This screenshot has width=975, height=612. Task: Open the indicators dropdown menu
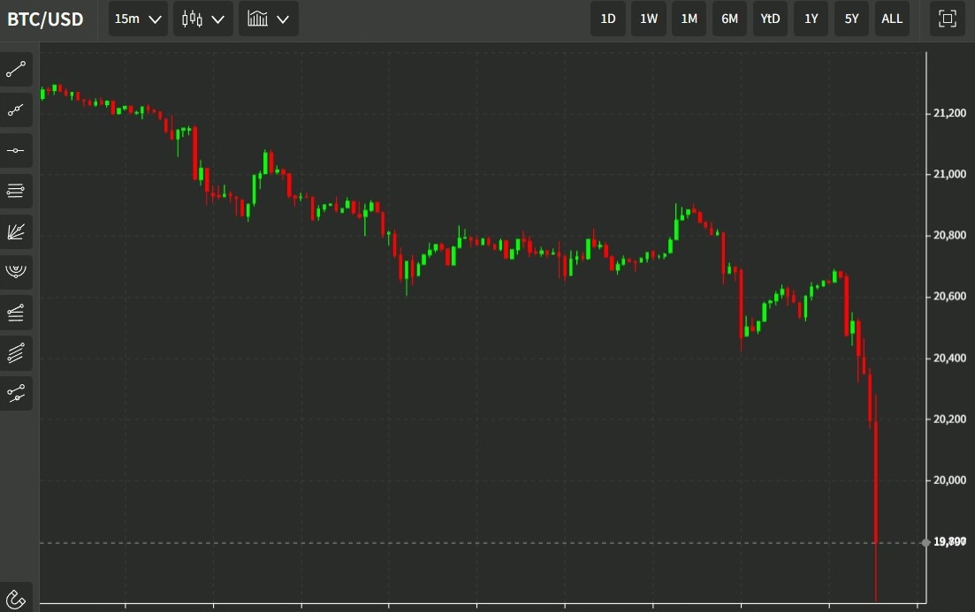[x=267, y=18]
